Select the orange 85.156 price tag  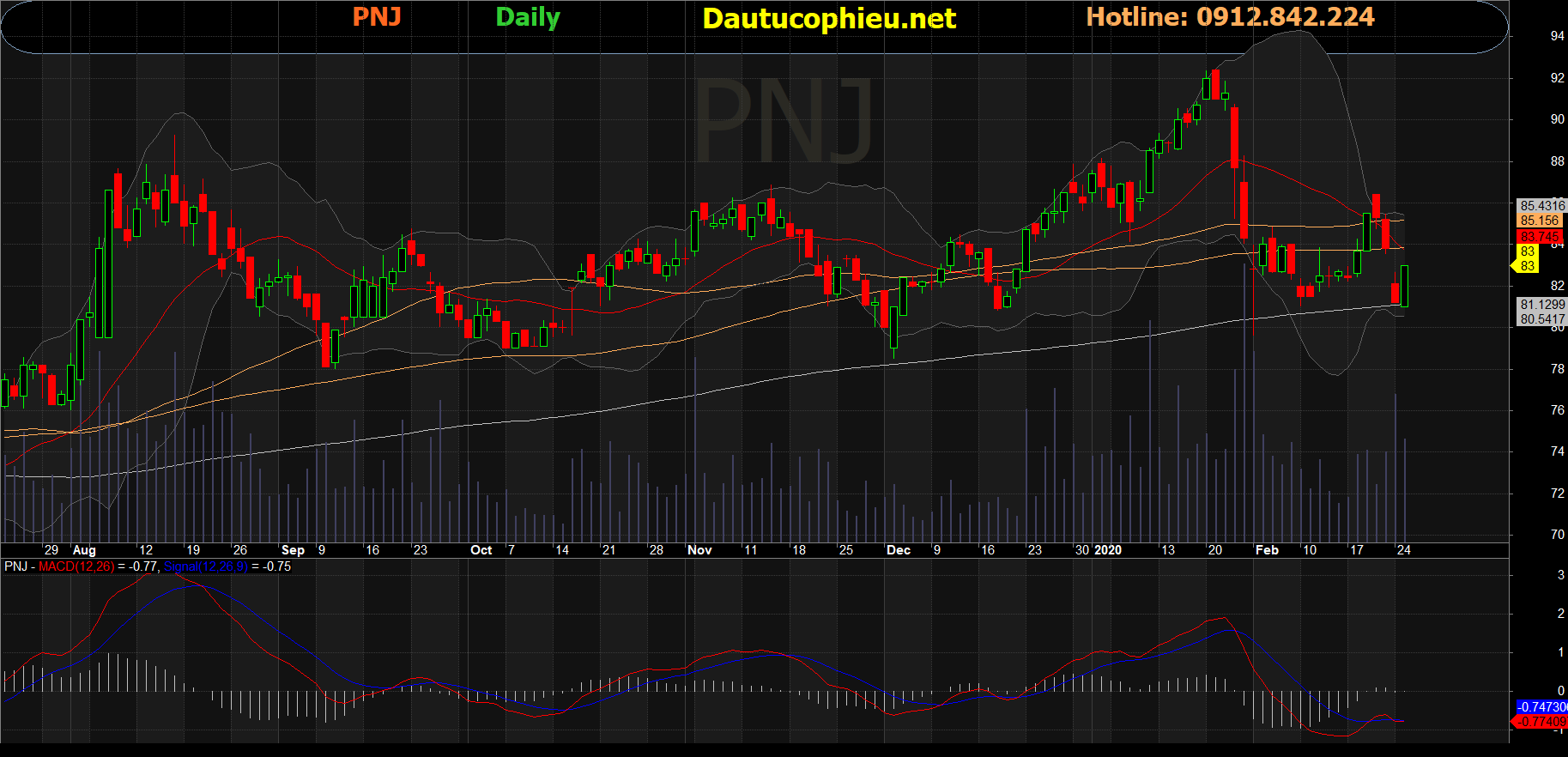click(1540, 221)
